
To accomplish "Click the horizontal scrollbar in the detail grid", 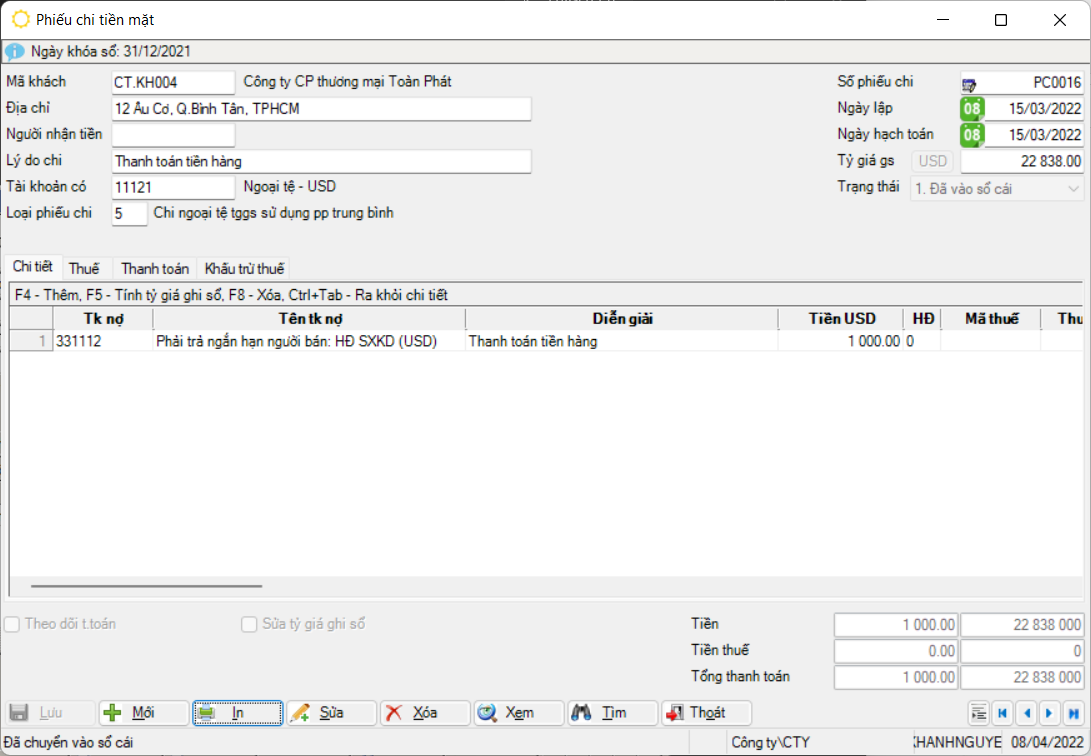I will 146,586.
